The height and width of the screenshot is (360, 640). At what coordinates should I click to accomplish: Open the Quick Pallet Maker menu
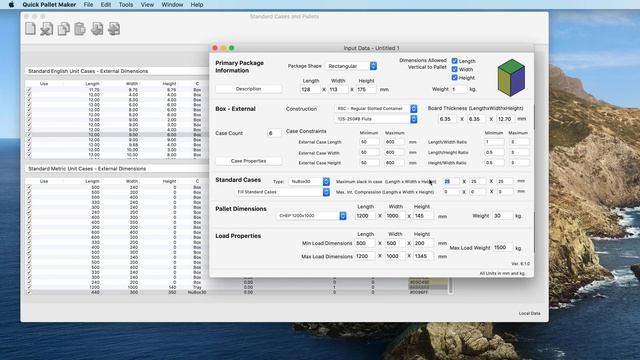[49, 4]
